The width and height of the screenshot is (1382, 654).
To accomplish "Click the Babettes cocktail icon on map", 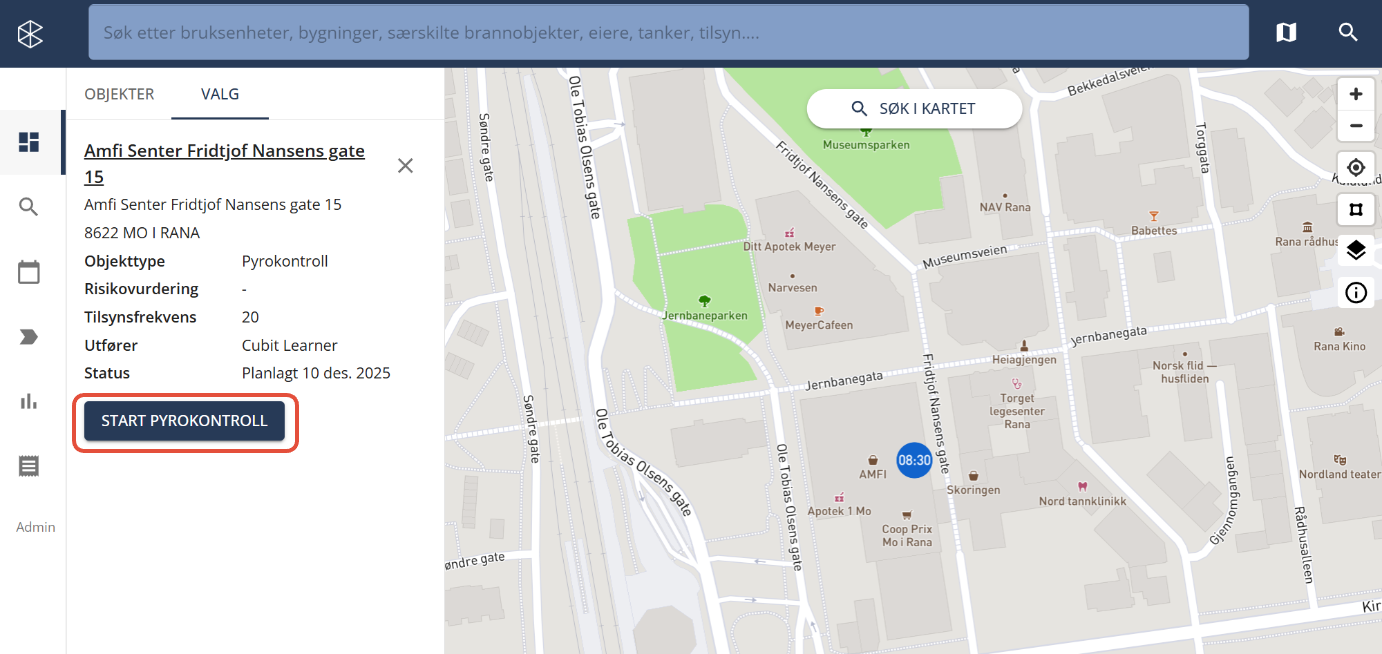I will coord(1153,216).
